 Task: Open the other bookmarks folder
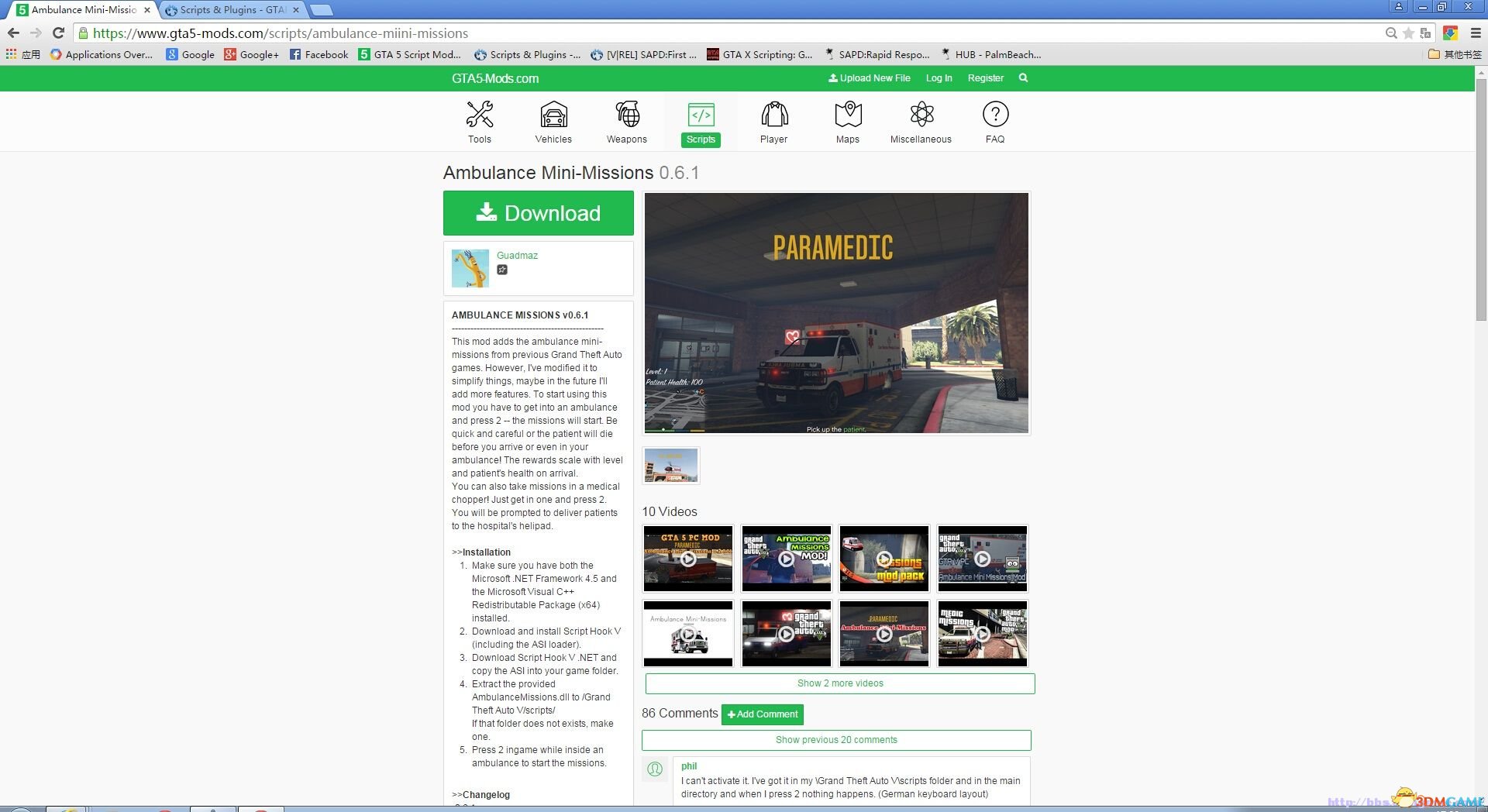[x=1455, y=54]
